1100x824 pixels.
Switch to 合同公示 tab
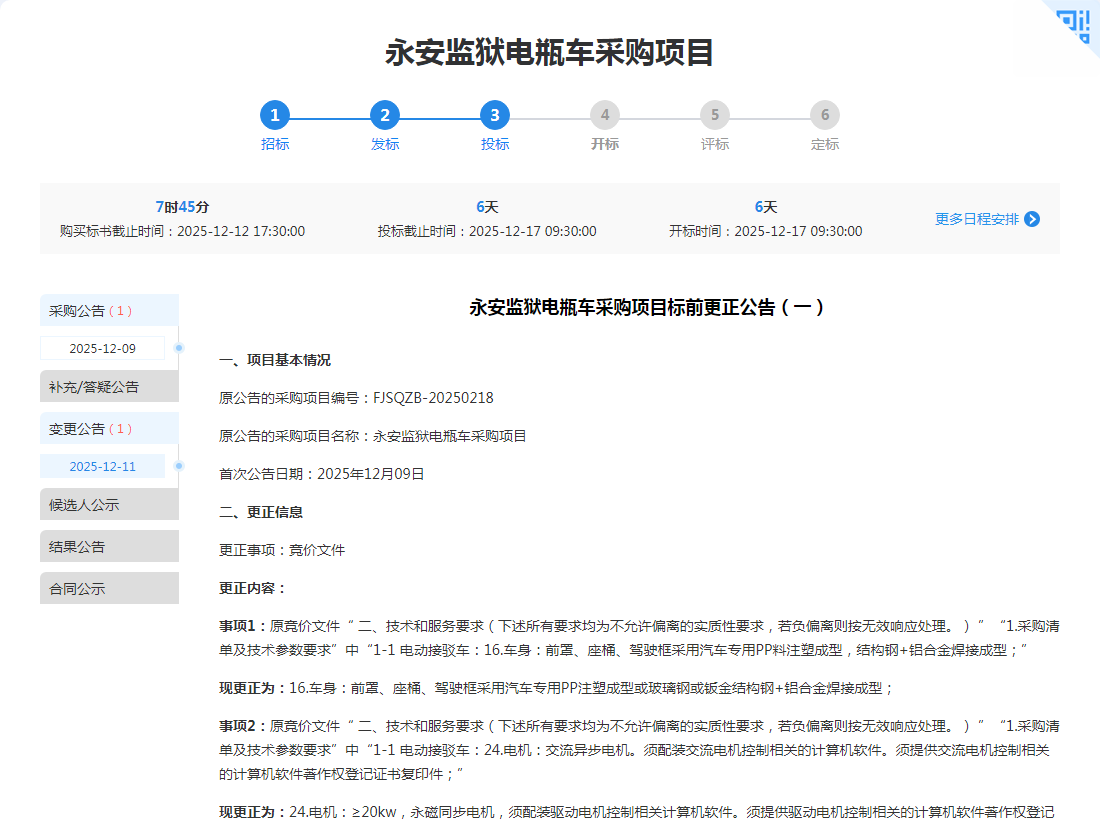click(109, 588)
